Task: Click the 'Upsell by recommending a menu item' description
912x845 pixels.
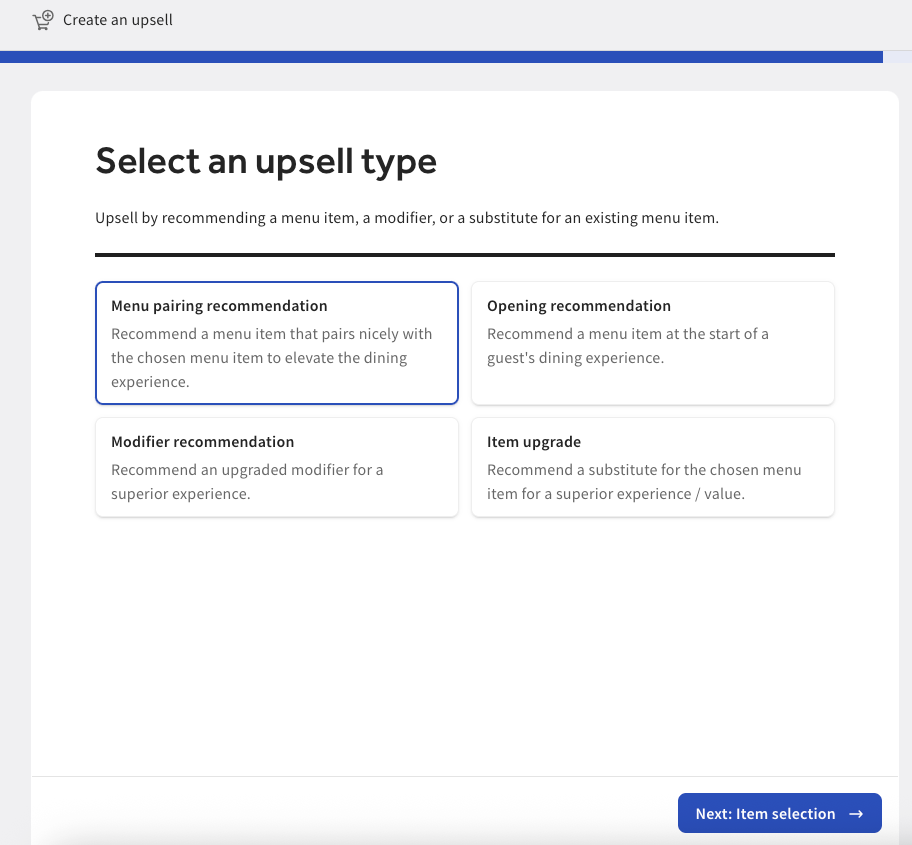Action: 407,218
